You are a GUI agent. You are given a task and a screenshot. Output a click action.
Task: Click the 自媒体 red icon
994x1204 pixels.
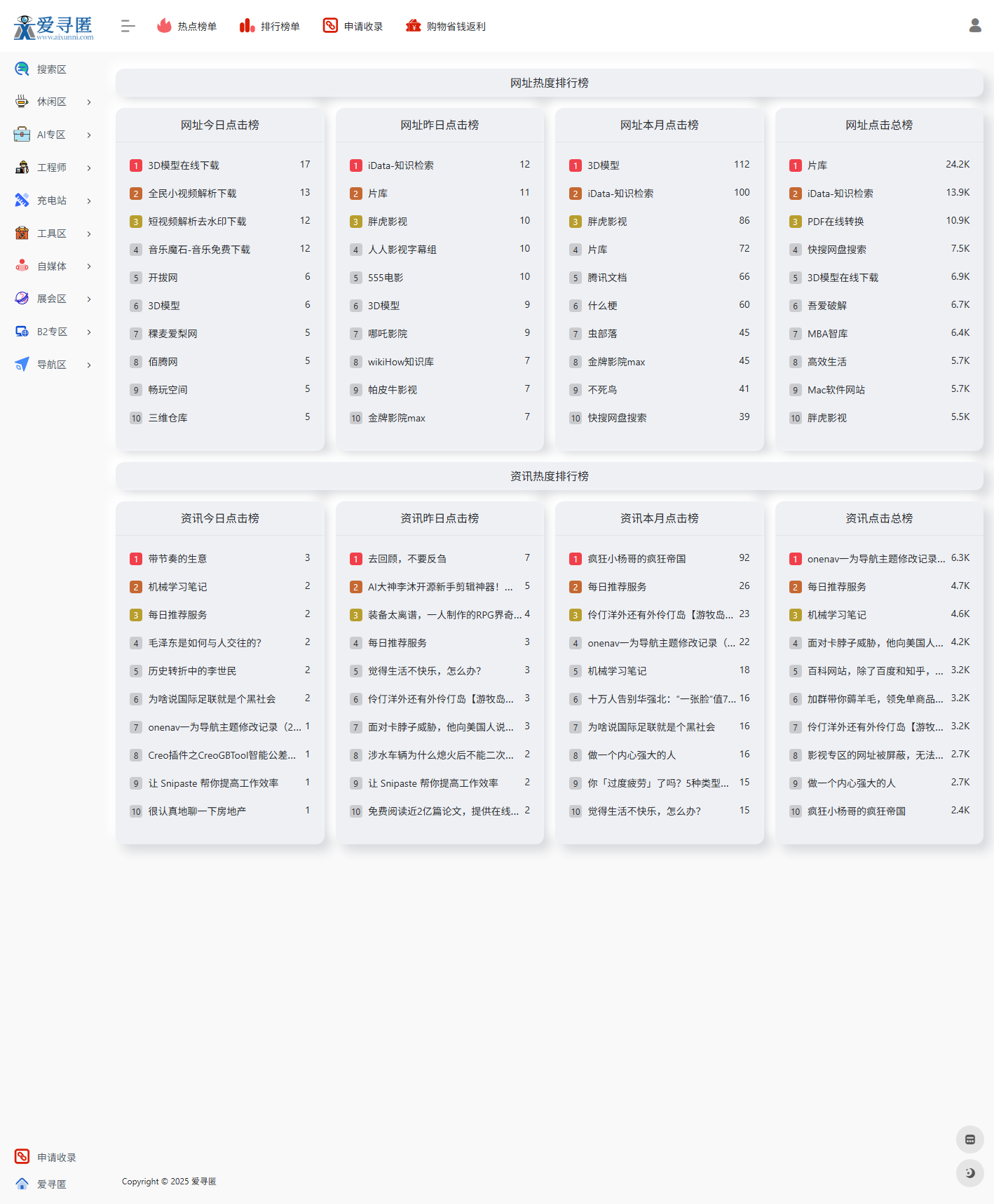click(22, 266)
